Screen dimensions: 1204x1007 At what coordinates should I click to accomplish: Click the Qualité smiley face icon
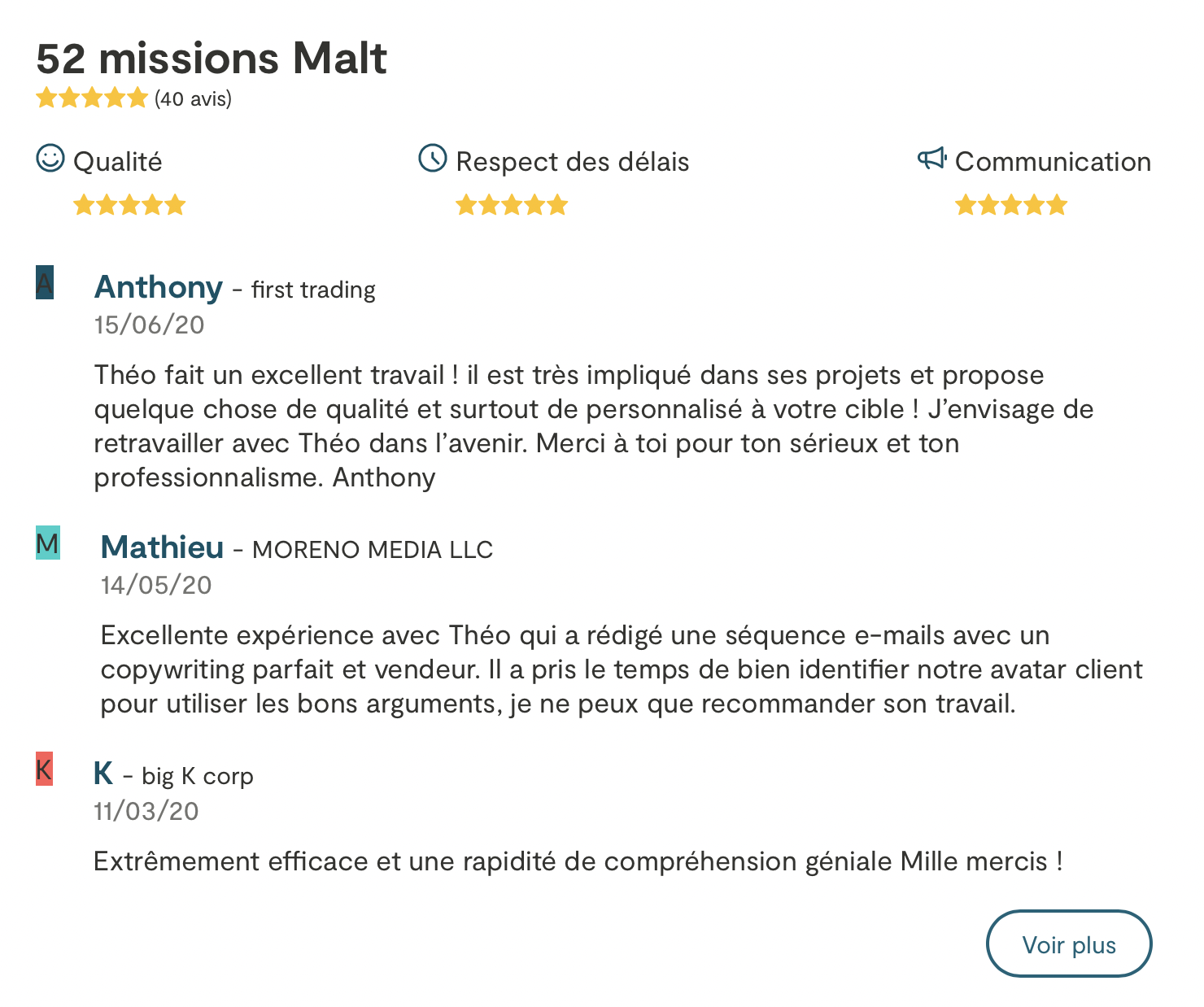pyautogui.click(x=50, y=158)
